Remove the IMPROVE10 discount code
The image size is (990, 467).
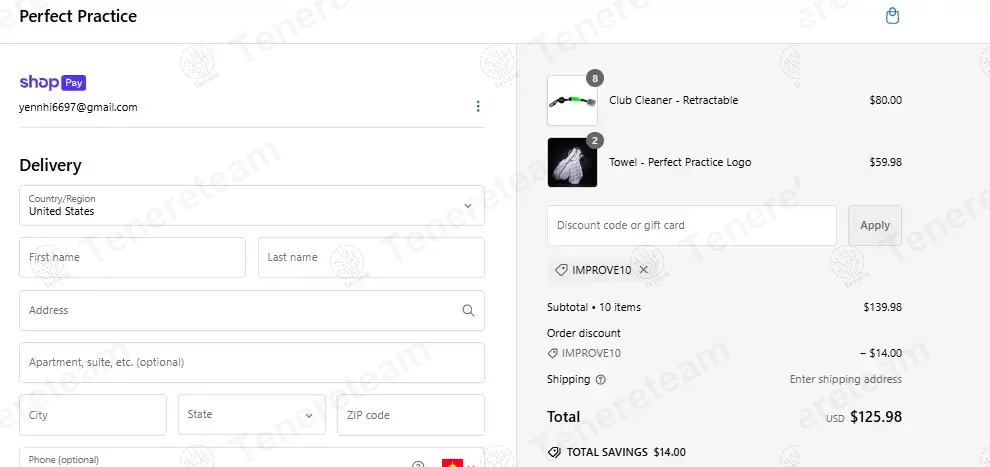pyautogui.click(x=643, y=270)
